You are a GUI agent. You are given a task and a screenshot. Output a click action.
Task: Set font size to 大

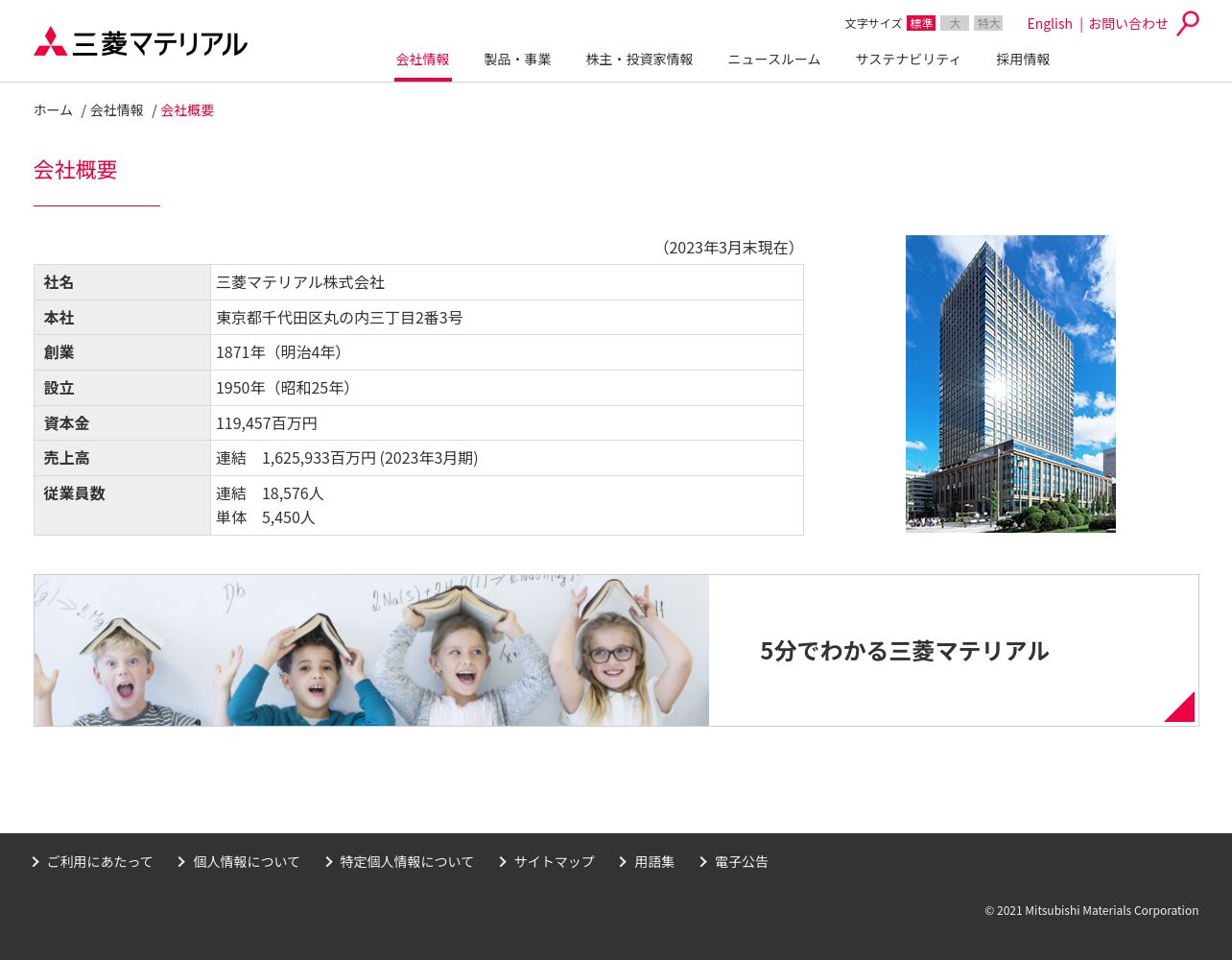[x=955, y=23]
